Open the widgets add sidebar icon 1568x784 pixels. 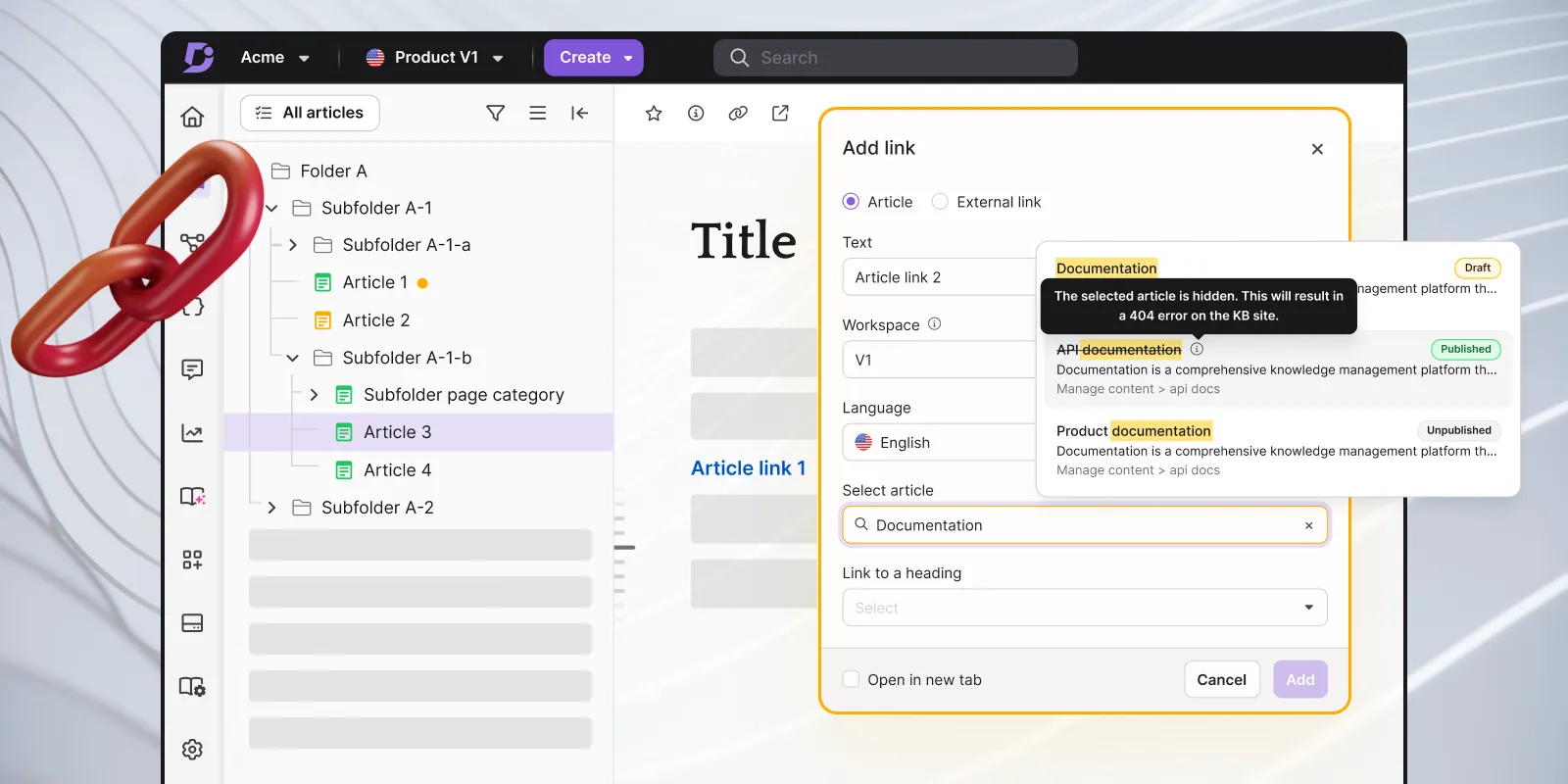pos(192,560)
